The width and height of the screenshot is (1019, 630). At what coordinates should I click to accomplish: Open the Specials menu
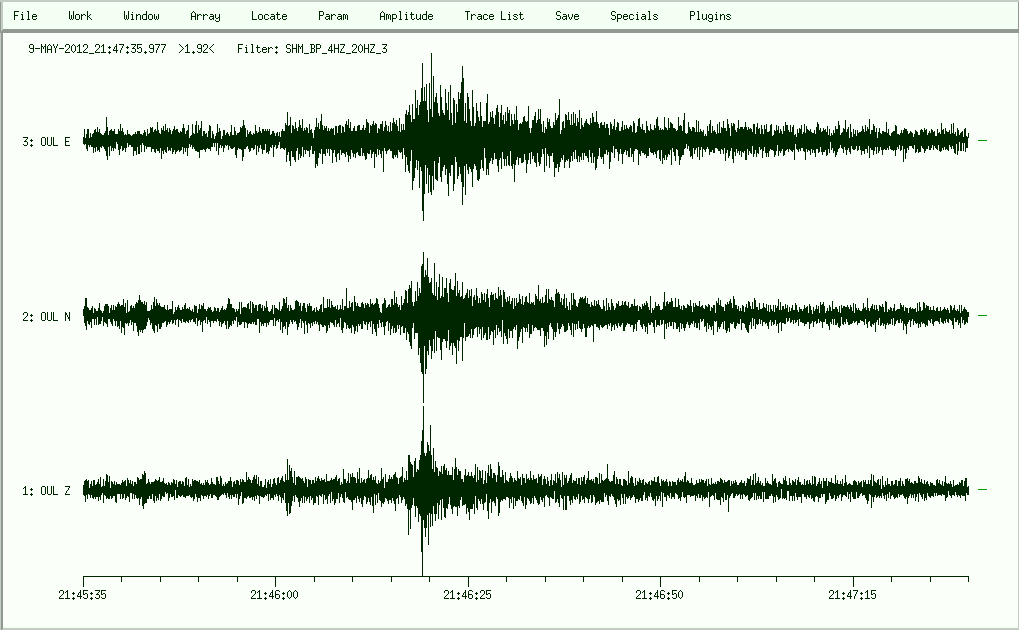tap(634, 16)
